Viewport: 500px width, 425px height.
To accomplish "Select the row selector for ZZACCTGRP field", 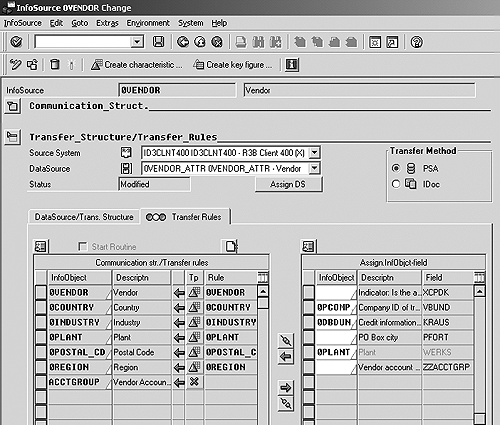I will 308,367.
